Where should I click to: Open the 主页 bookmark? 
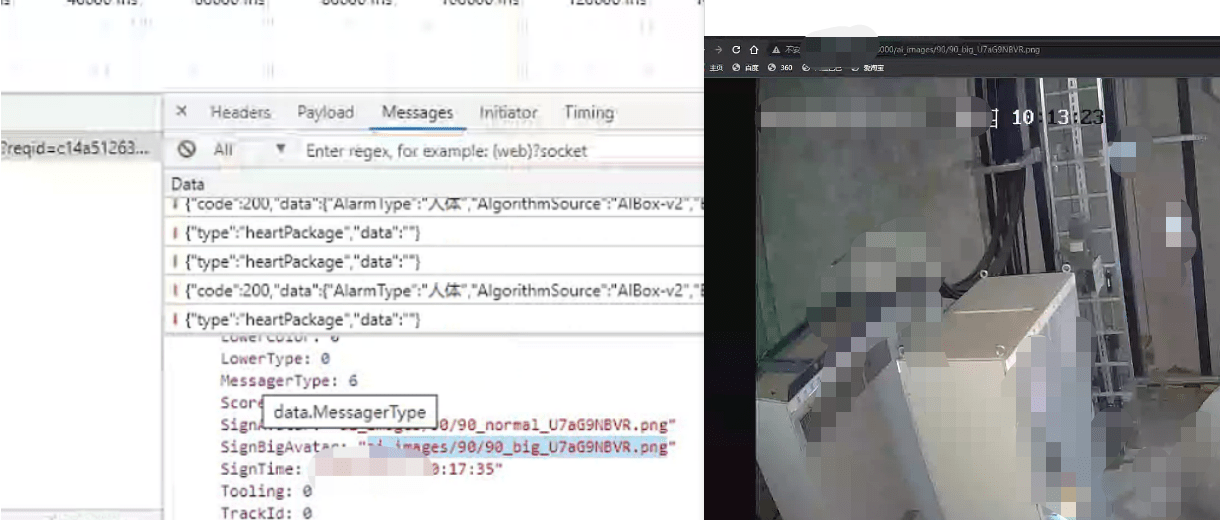pos(716,68)
